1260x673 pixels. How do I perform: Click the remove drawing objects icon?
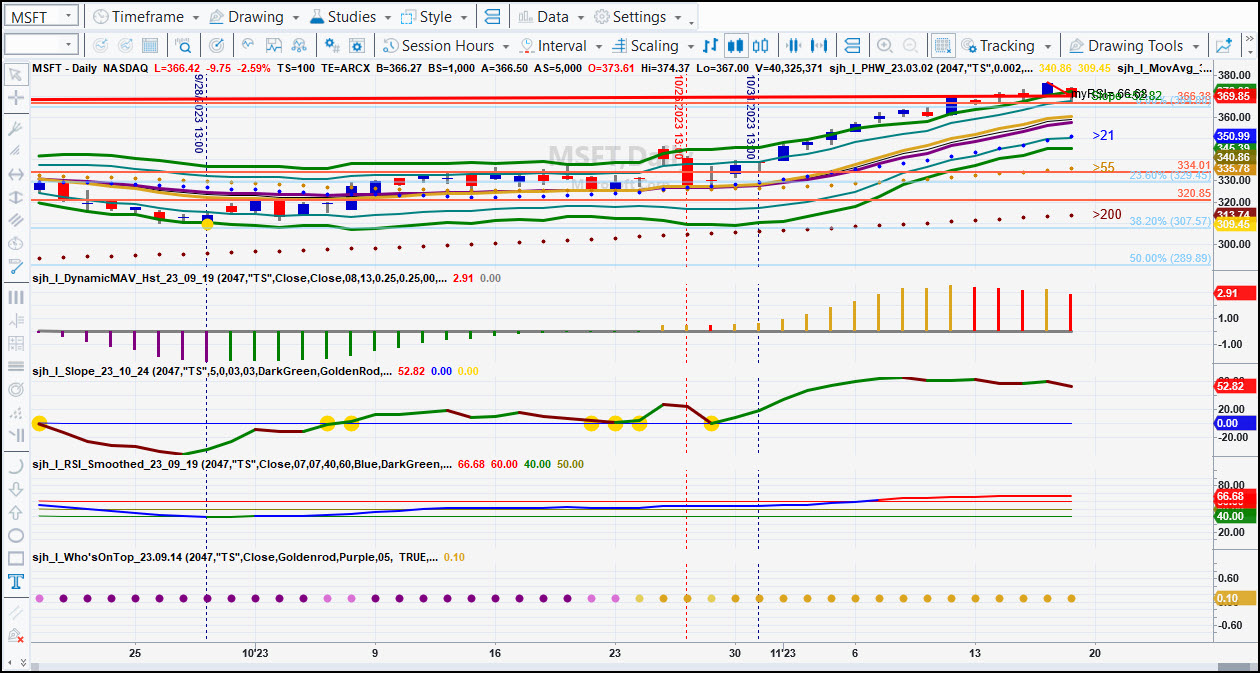16,635
